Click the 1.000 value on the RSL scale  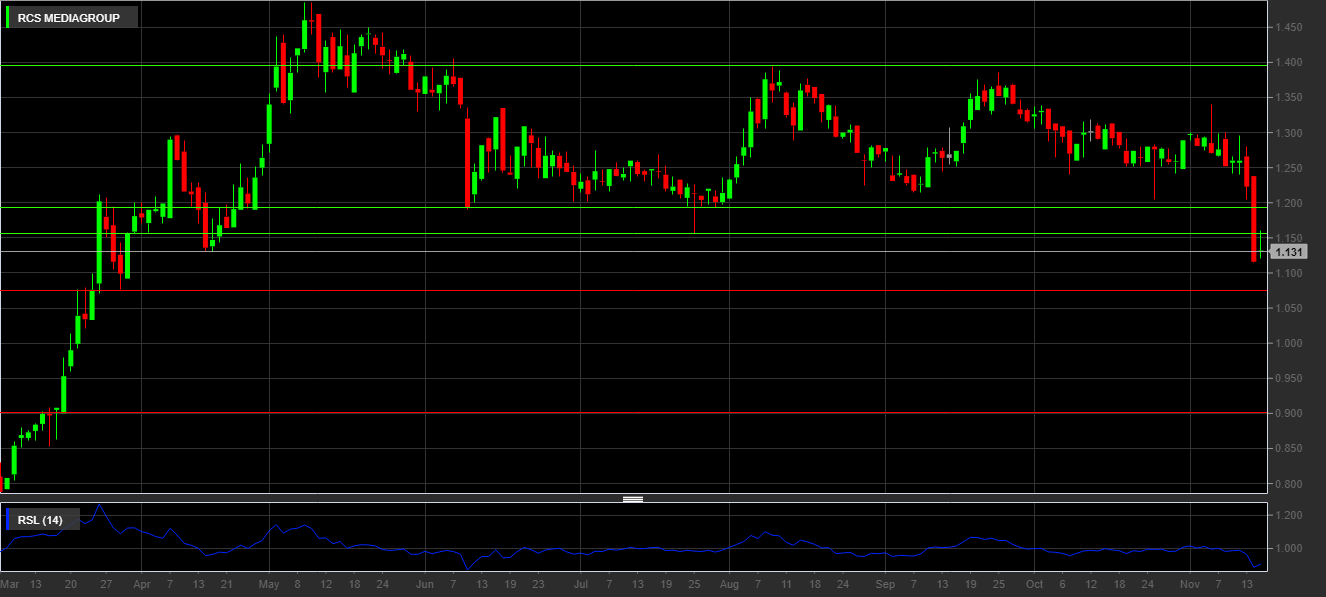[1287, 549]
